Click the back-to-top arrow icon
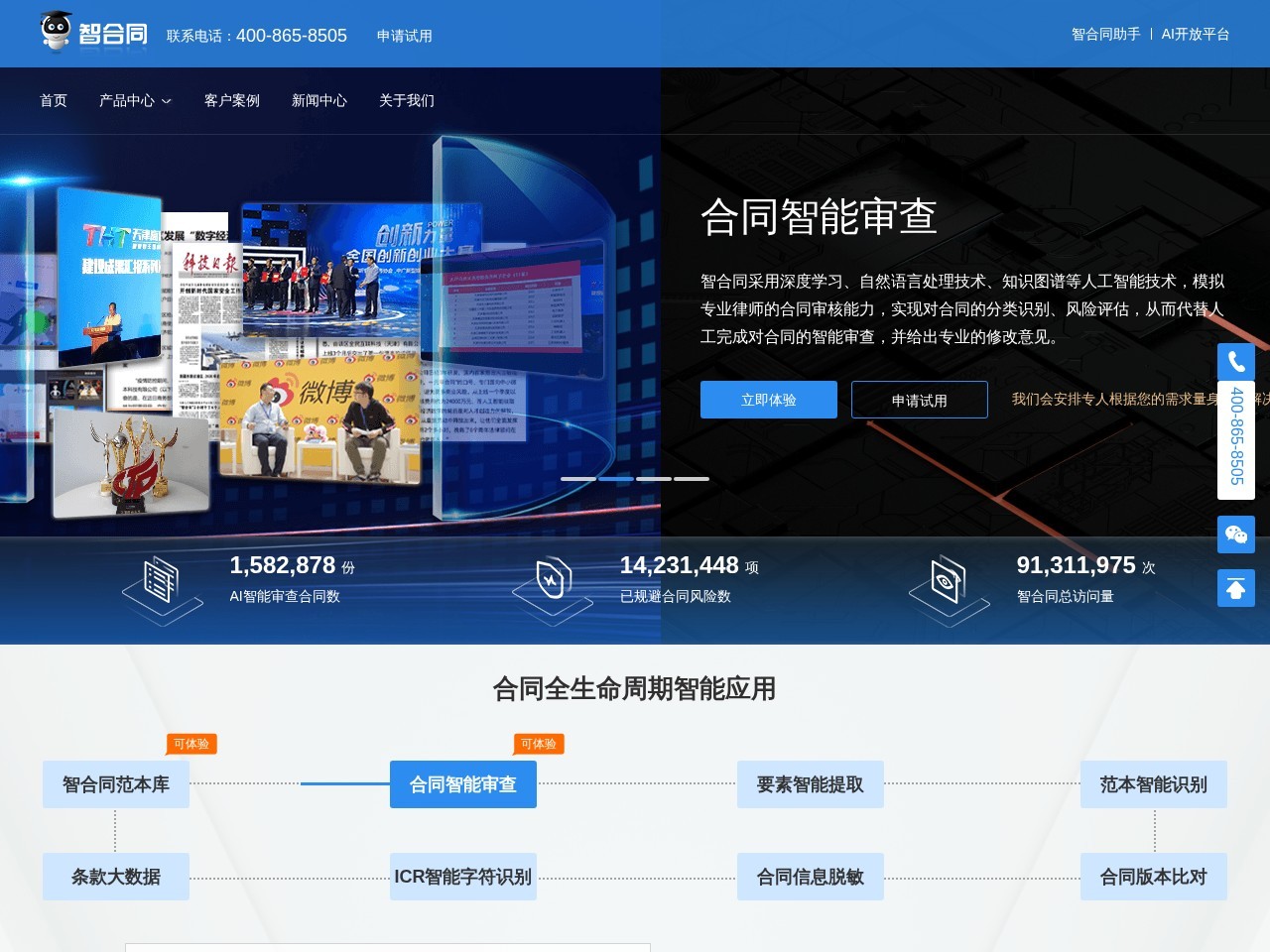Screen dimensions: 1270x952 (1236, 589)
